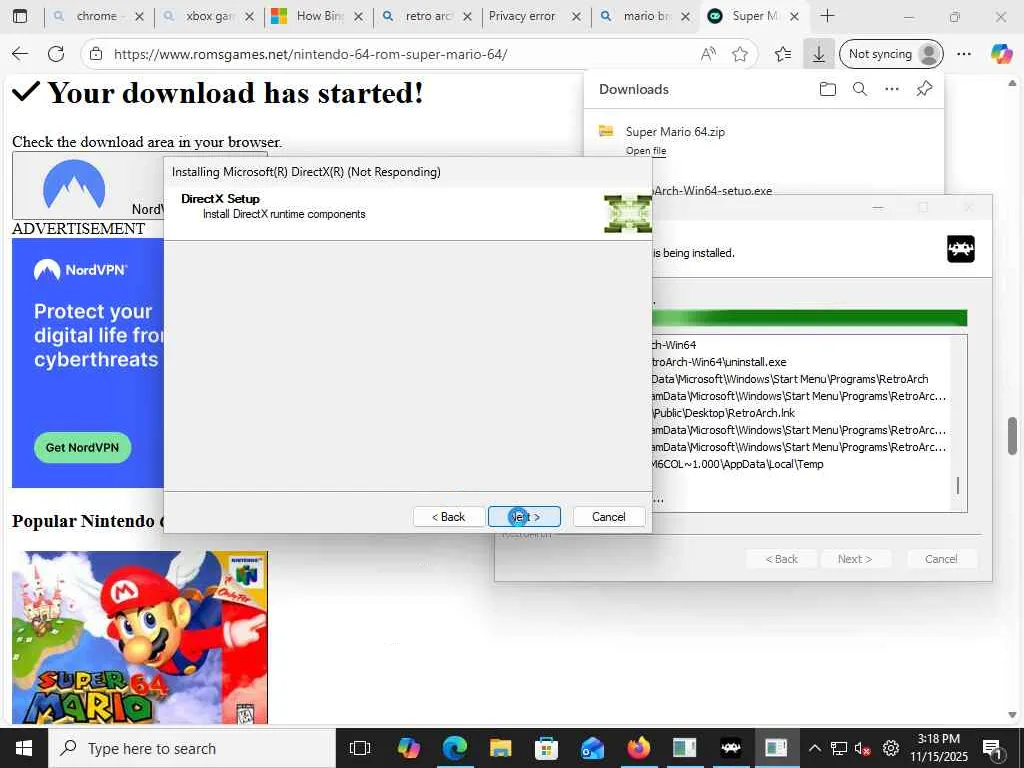The height and width of the screenshot is (768, 1024).
Task: Cancel the DirectX Setup dialog
Action: tap(609, 517)
